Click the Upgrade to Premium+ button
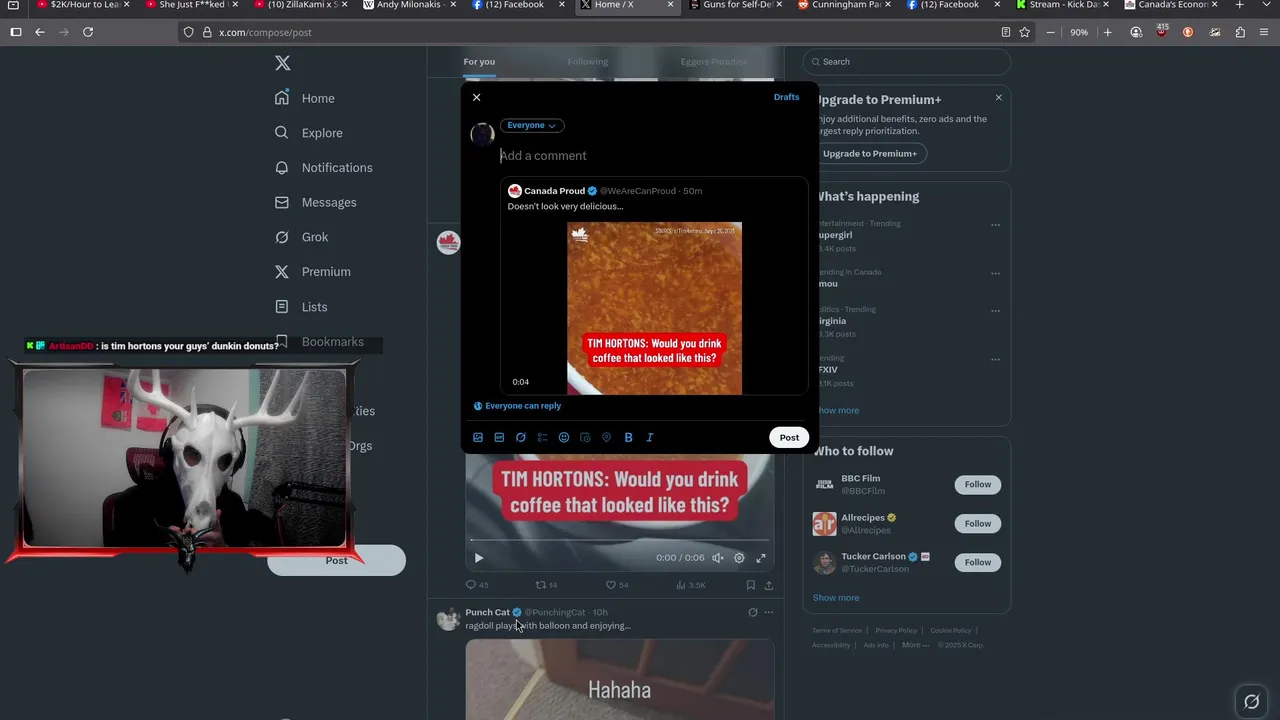 click(x=869, y=154)
